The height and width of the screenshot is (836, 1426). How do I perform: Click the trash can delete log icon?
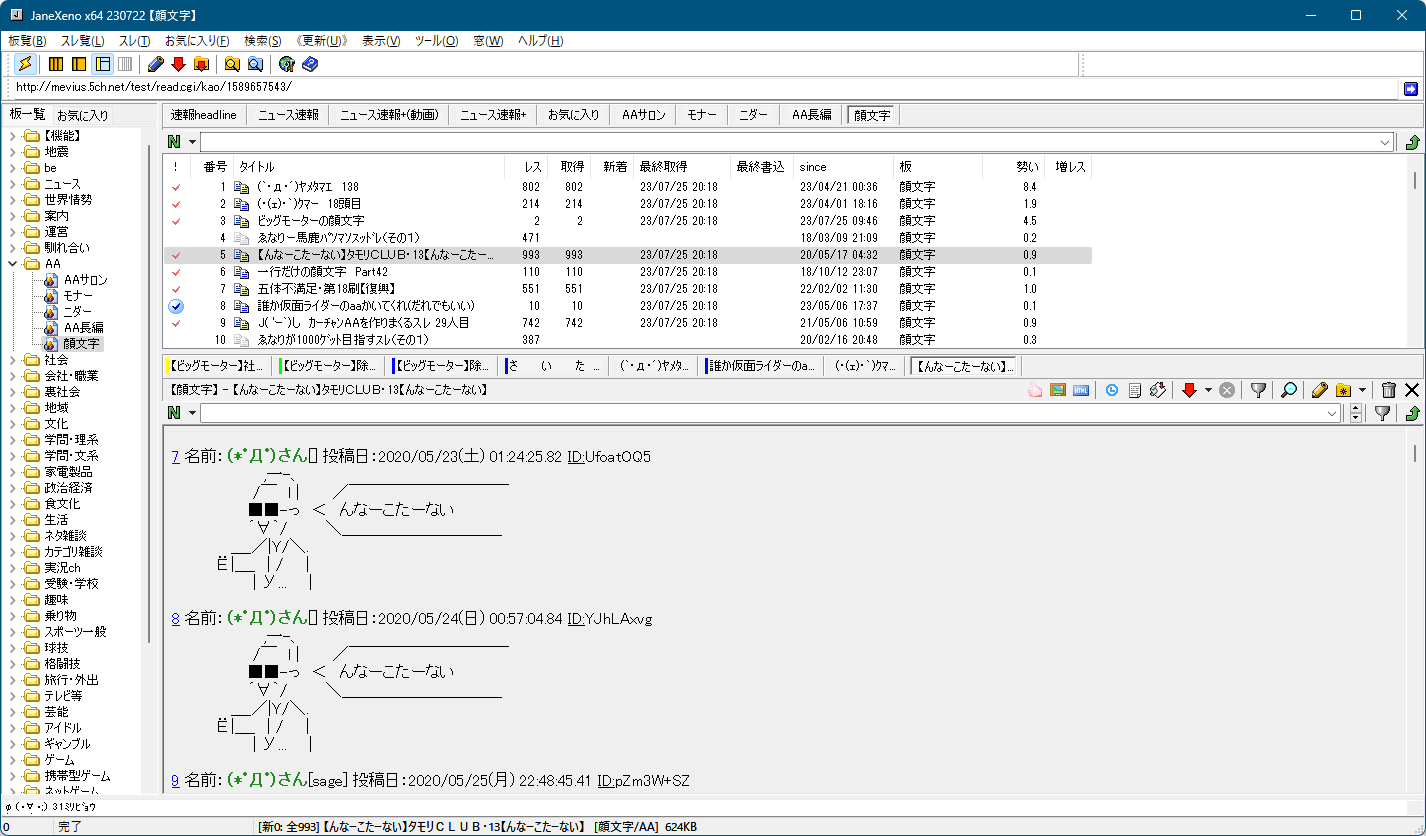pyautogui.click(x=1389, y=390)
